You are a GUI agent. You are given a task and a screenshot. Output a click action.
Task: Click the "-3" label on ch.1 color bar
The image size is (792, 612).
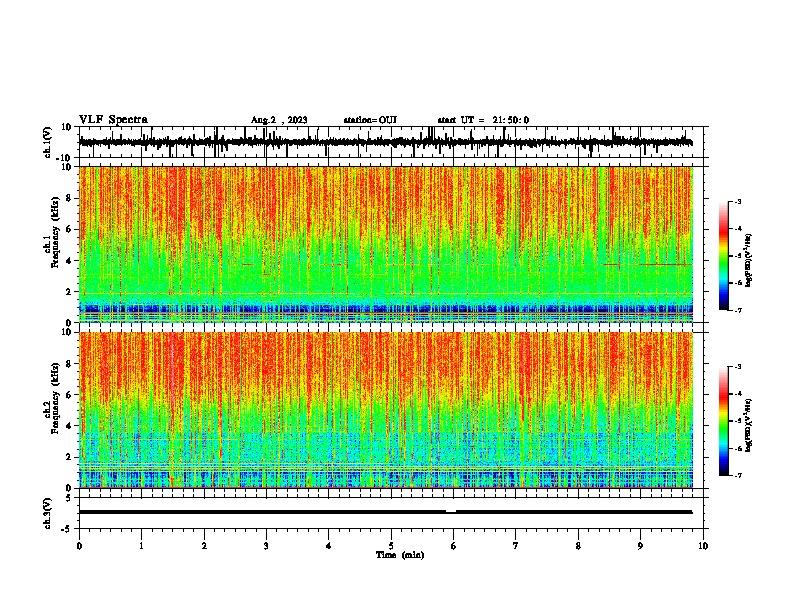coord(737,201)
